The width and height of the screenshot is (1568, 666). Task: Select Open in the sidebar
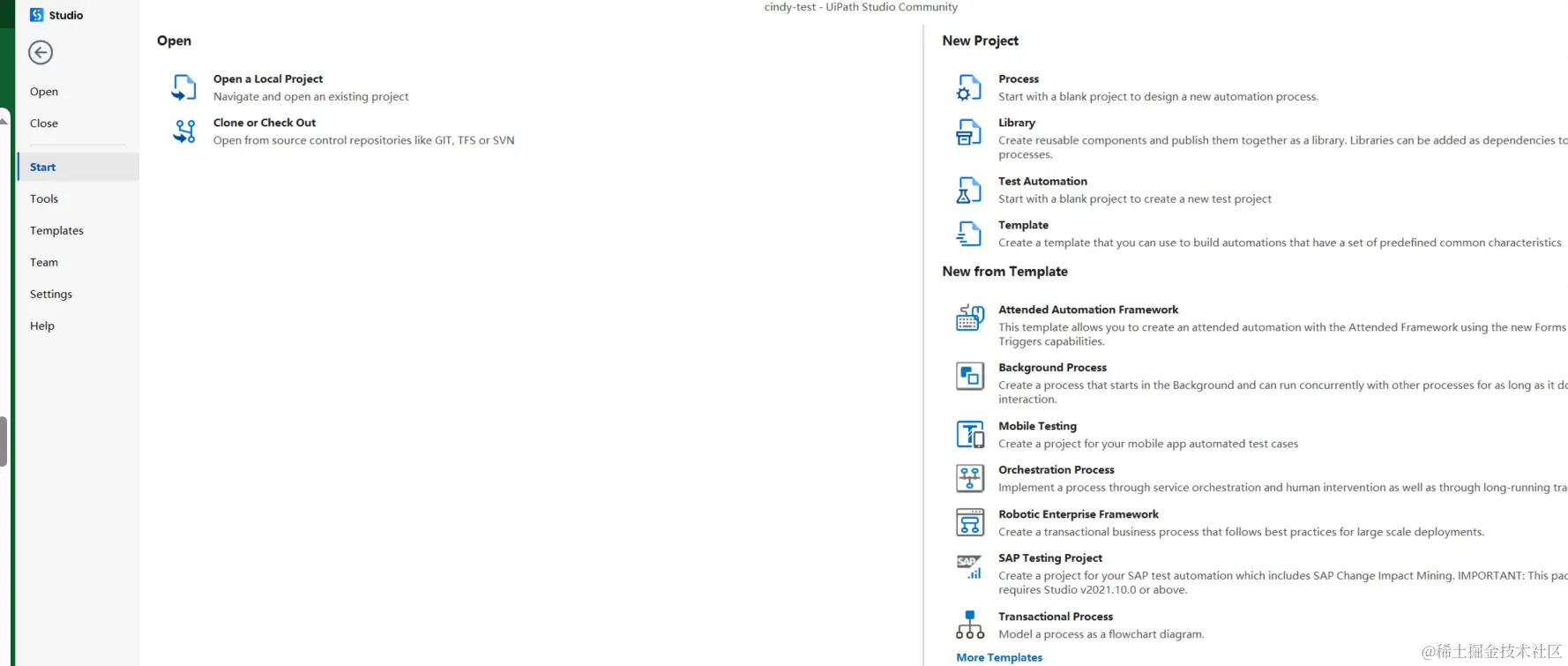tap(44, 92)
